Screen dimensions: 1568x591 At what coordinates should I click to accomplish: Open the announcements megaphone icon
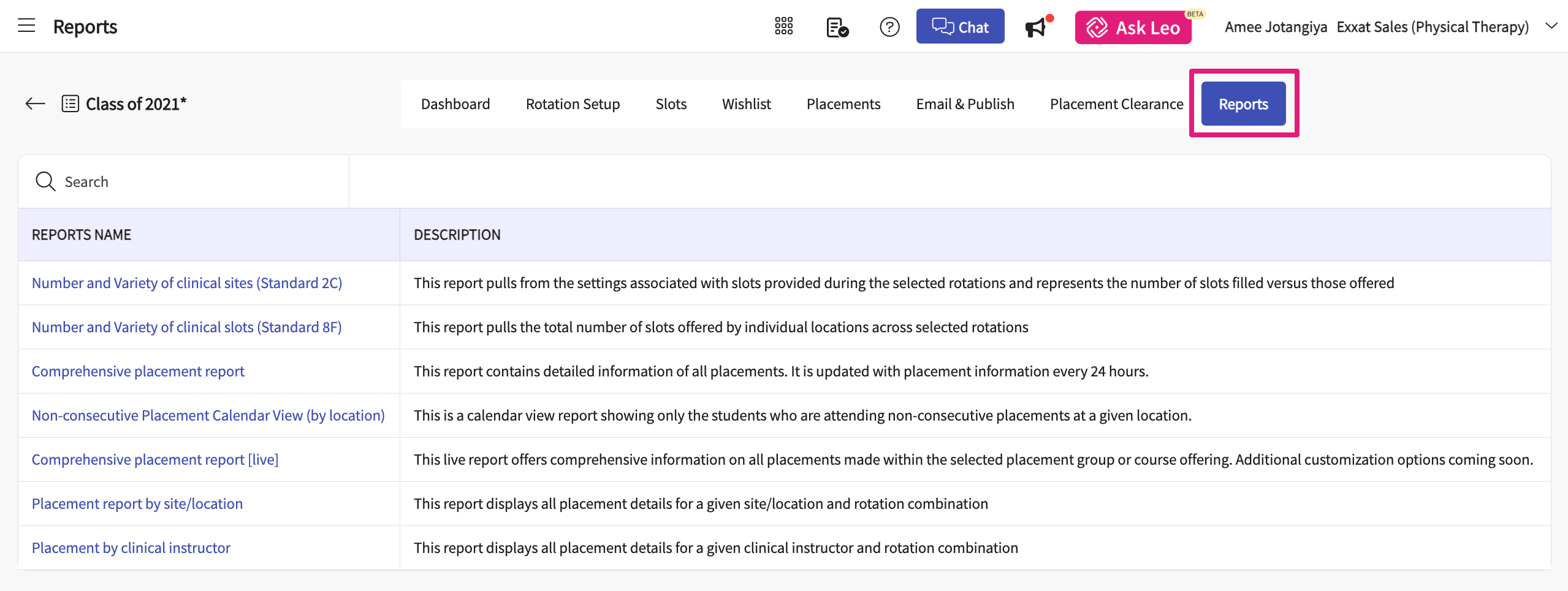pos(1036,28)
